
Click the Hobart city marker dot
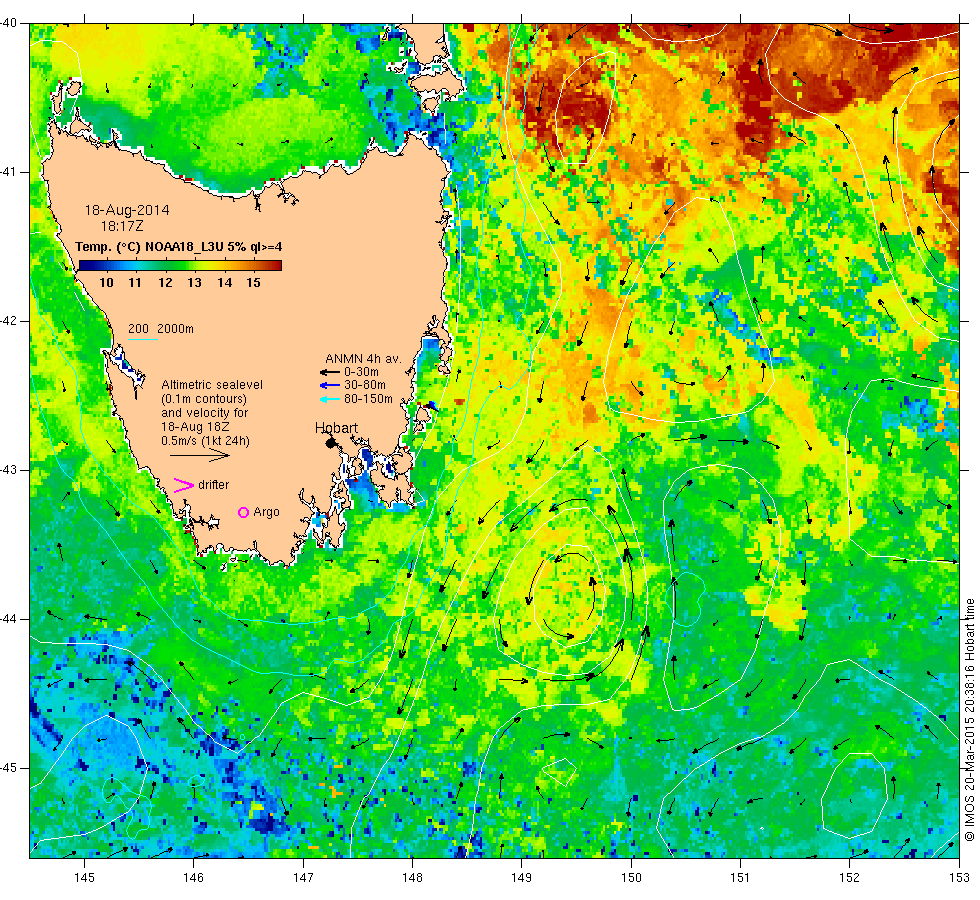point(331,443)
